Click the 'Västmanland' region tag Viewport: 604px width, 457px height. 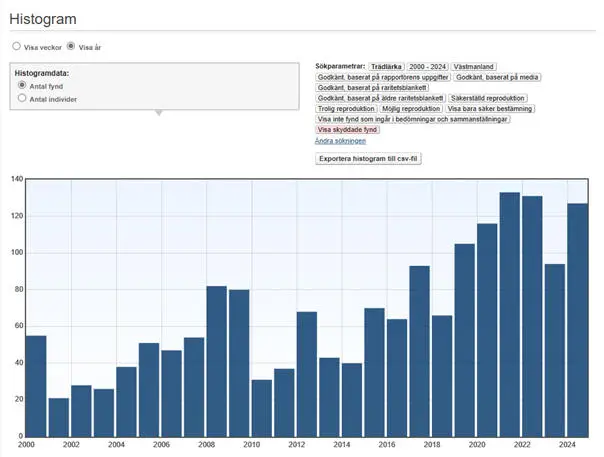click(475, 65)
